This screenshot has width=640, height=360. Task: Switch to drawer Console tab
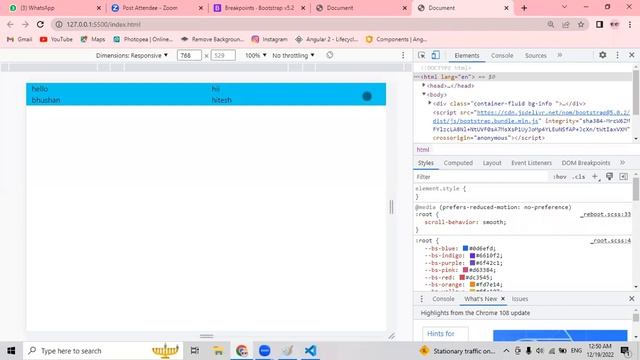coord(443,299)
